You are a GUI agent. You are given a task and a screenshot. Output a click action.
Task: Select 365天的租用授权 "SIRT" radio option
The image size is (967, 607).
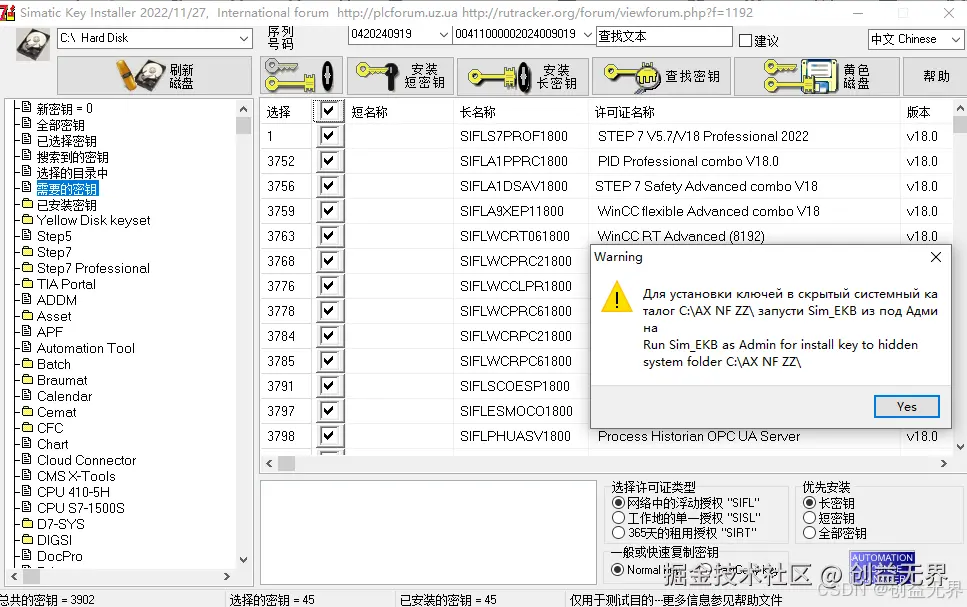(618, 532)
